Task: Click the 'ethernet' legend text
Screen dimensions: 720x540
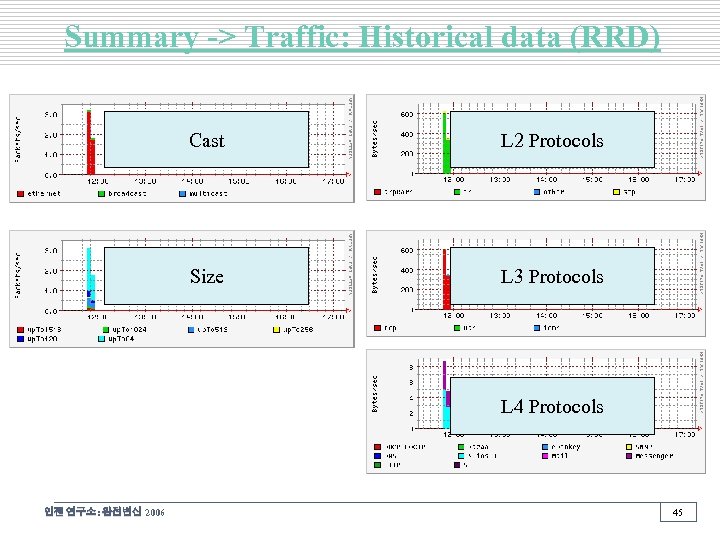Action: tap(44, 194)
